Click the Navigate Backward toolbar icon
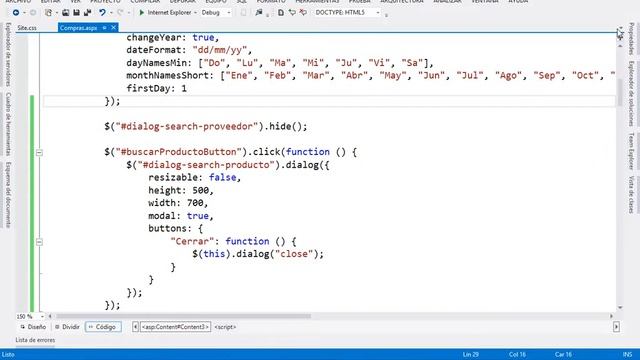The width and height of the screenshot is (640, 360). [x=16, y=13]
